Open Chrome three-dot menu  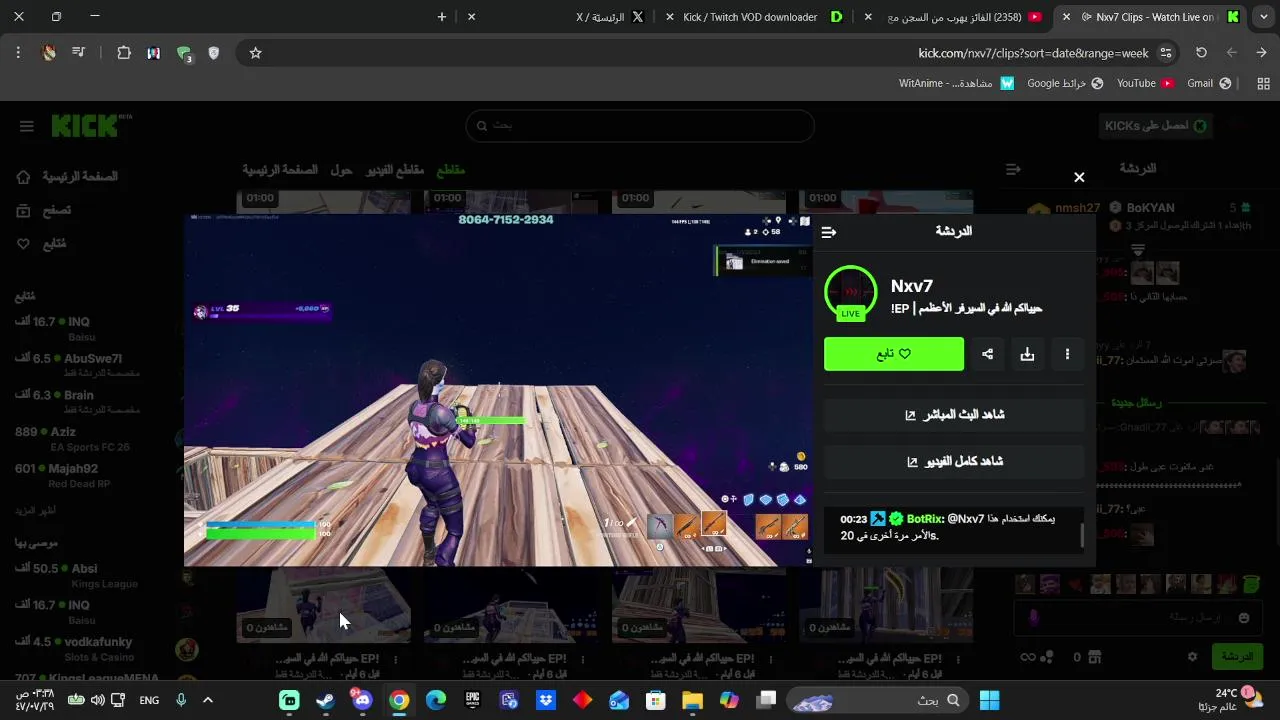[x=18, y=53]
